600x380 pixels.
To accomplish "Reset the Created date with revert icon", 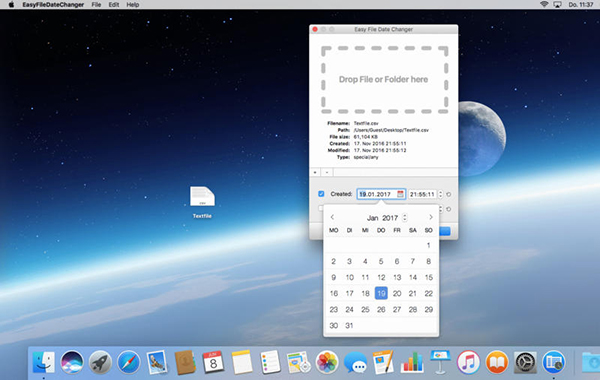I will [449, 194].
